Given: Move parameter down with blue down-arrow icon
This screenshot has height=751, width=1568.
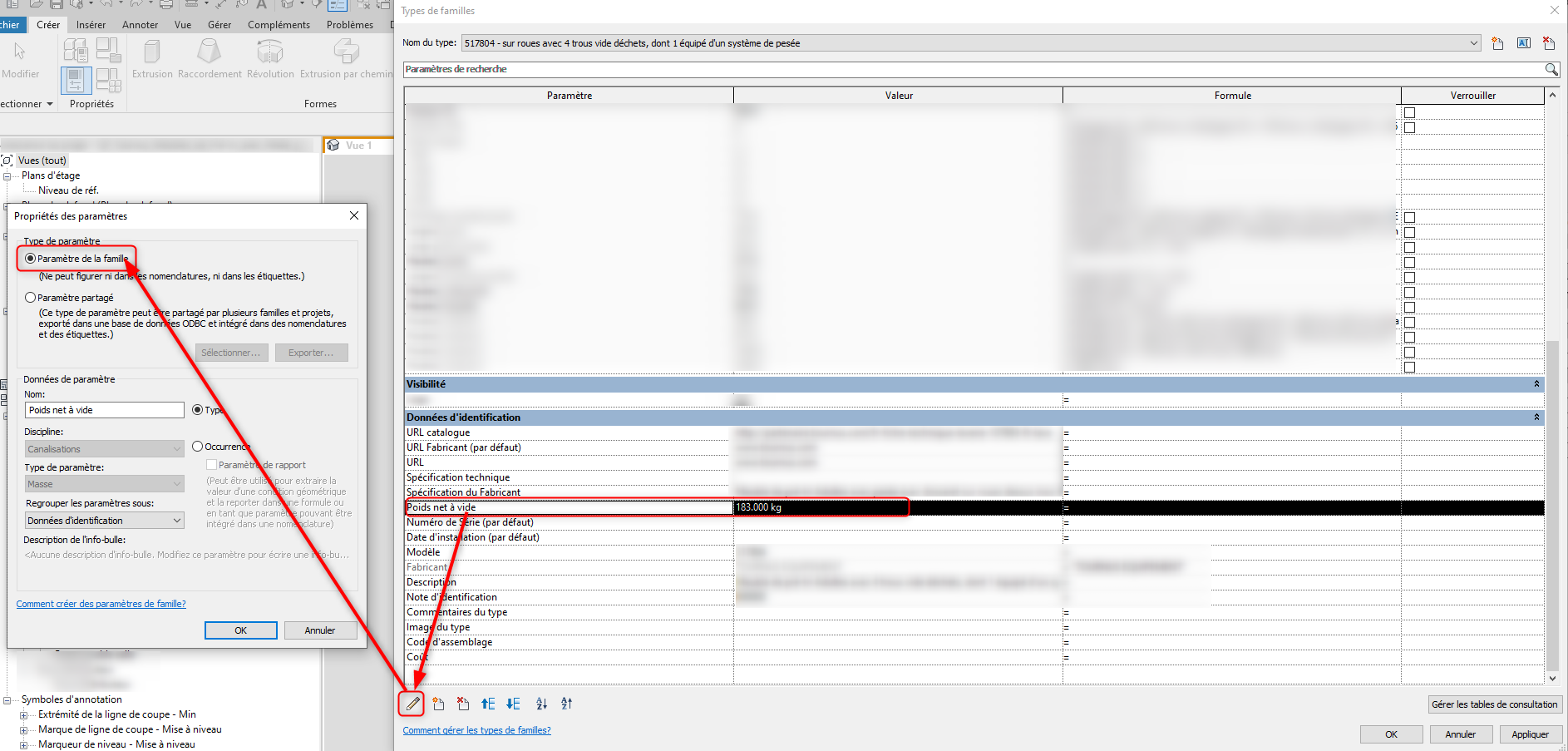Looking at the screenshot, I should (513, 704).
